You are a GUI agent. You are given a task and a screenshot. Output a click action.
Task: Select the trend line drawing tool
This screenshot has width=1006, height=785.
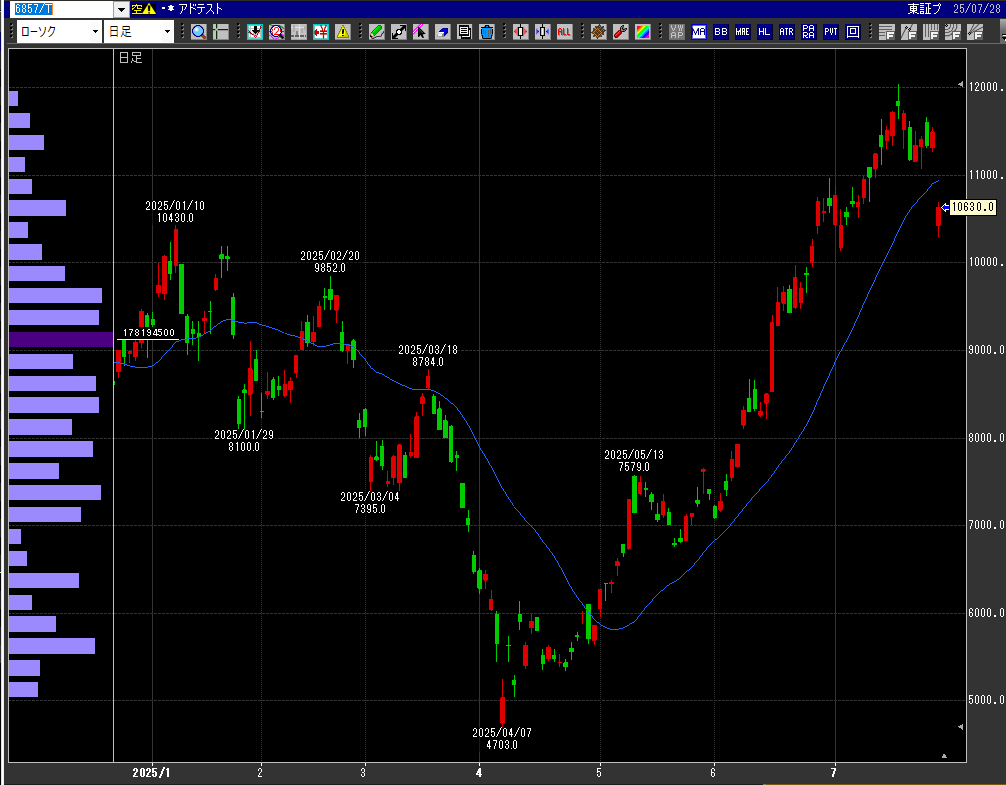(398, 31)
